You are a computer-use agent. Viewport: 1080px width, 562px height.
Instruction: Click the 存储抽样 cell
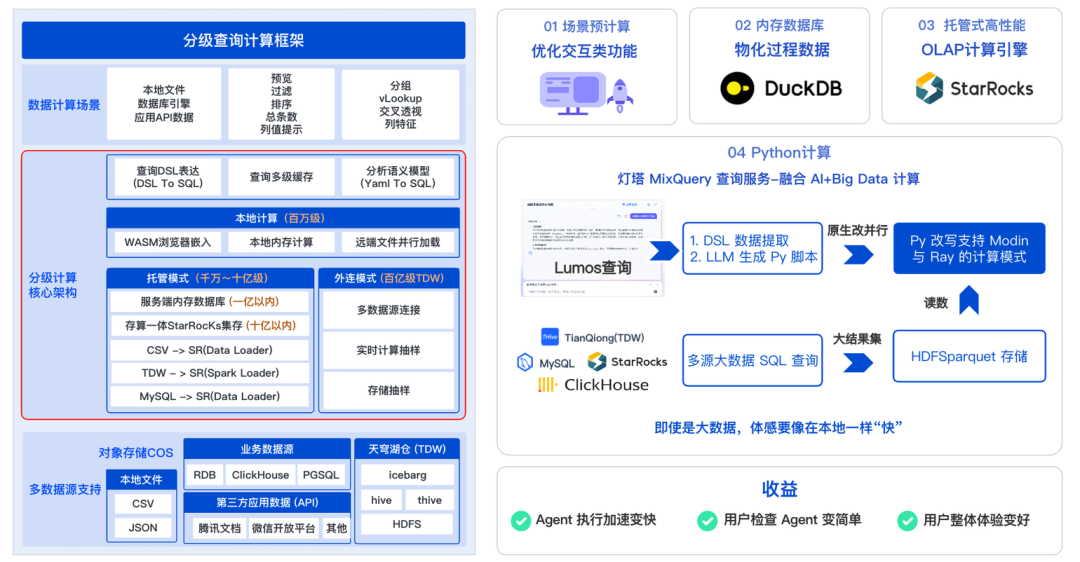coord(388,390)
